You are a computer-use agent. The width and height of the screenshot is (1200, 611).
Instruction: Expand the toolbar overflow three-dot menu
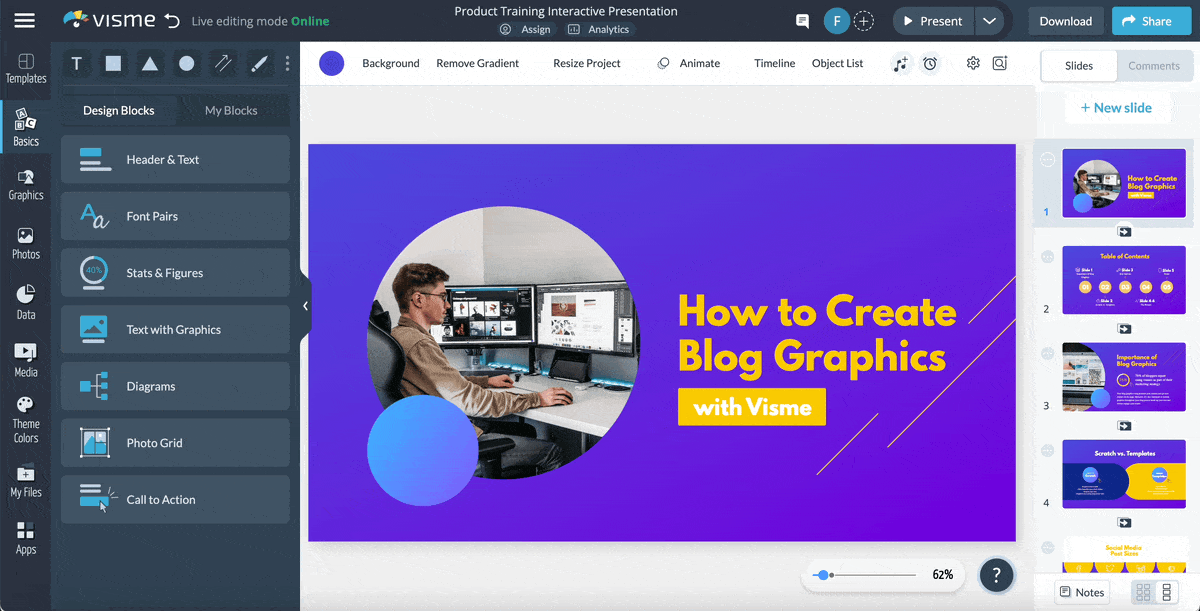(287, 63)
